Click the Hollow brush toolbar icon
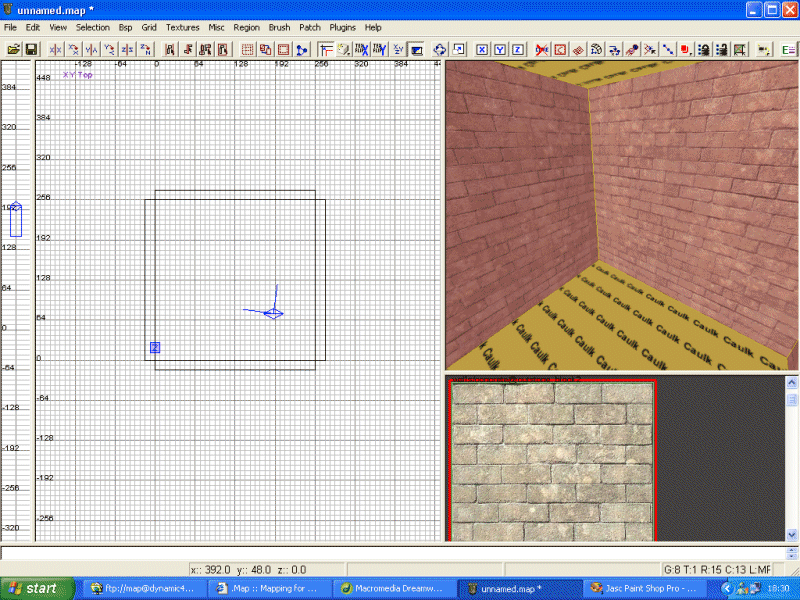 click(284, 49)
